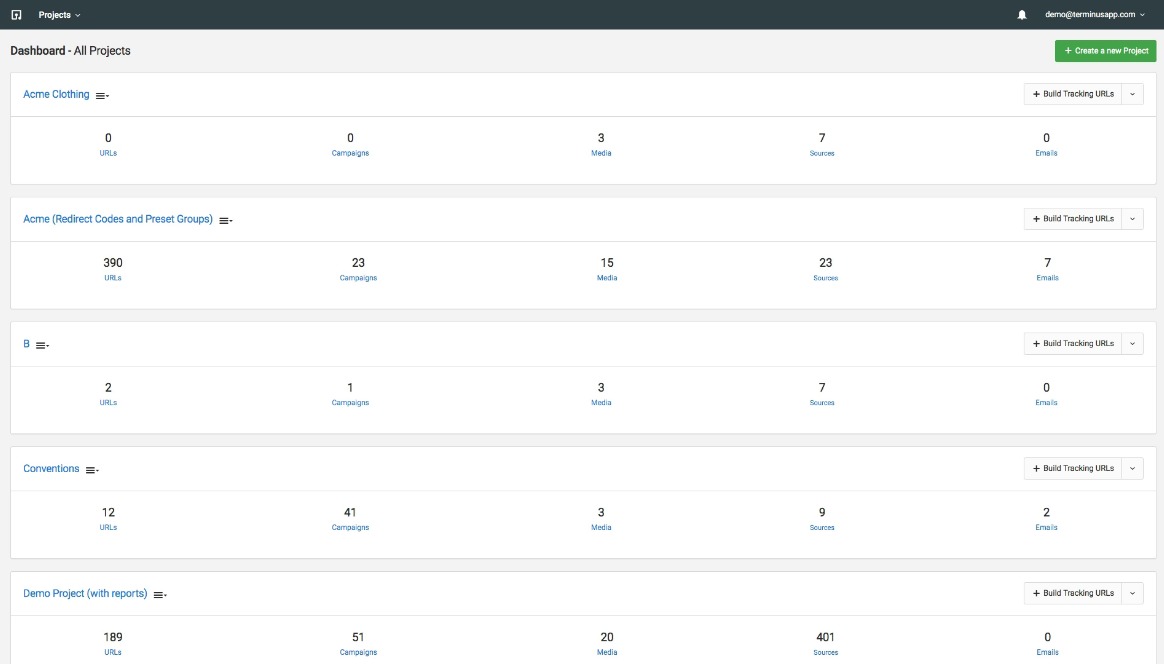Click Build Tracking URLs for Acme Redirect Codes project
This screenshot has height=664, width=1164.
pos(1073,219)
